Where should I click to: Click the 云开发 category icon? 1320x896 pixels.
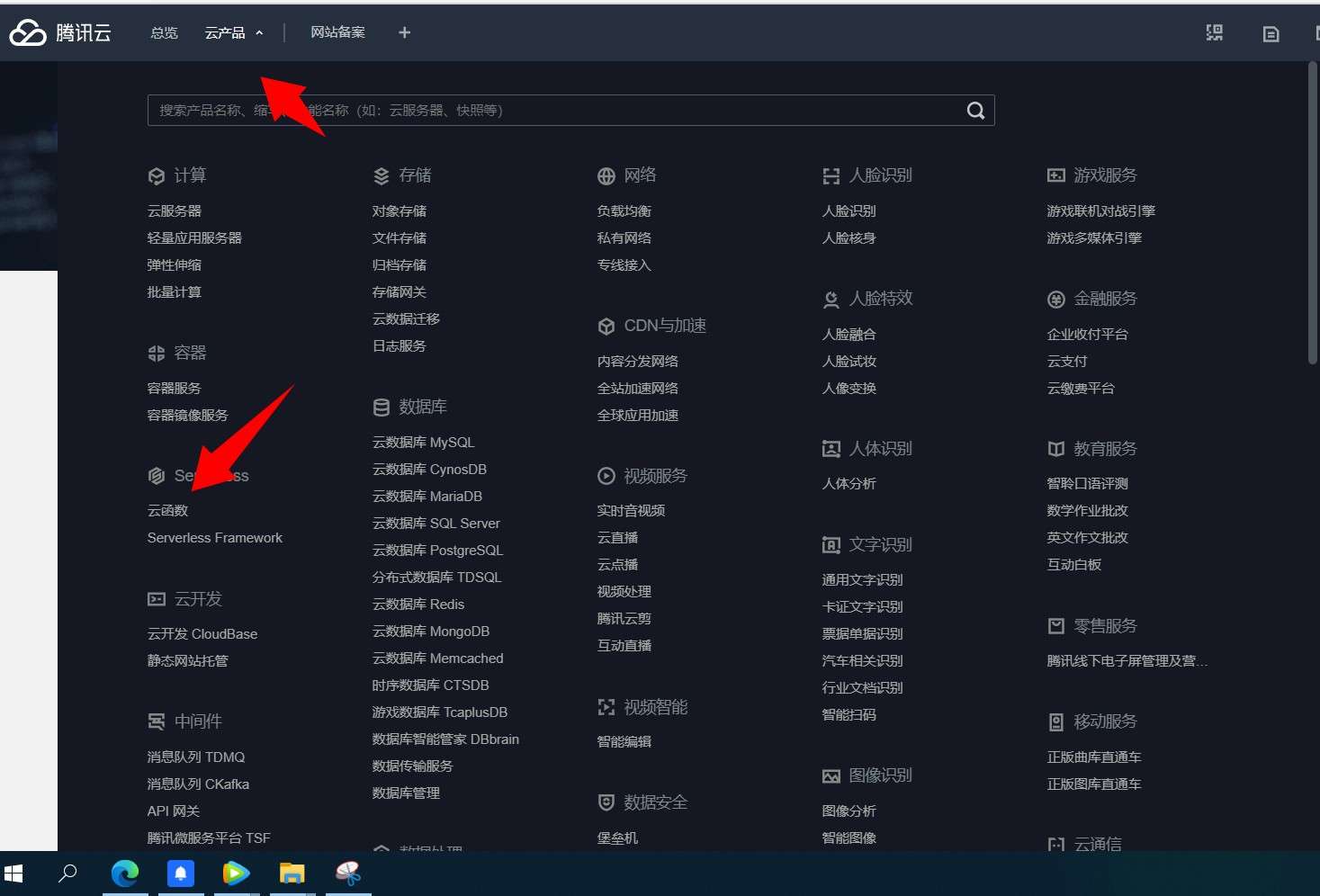[x=157, y=599]
